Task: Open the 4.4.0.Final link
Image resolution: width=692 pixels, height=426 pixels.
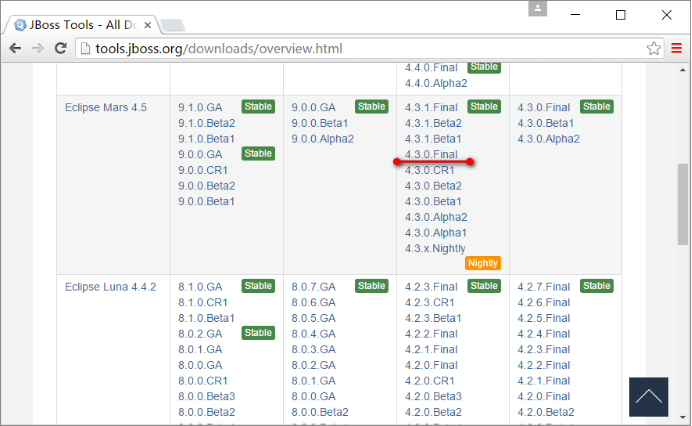Action: 431,68
